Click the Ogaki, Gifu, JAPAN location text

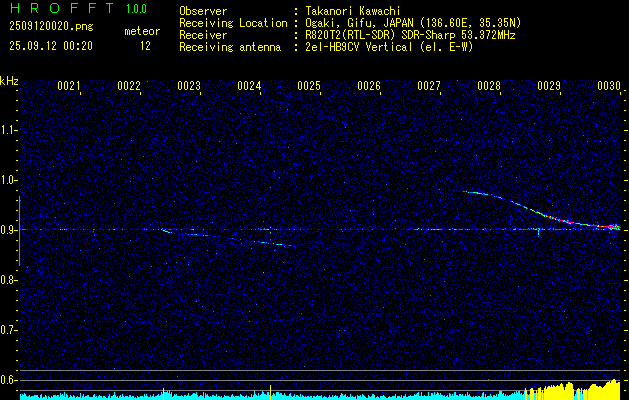tap(413, 23)
